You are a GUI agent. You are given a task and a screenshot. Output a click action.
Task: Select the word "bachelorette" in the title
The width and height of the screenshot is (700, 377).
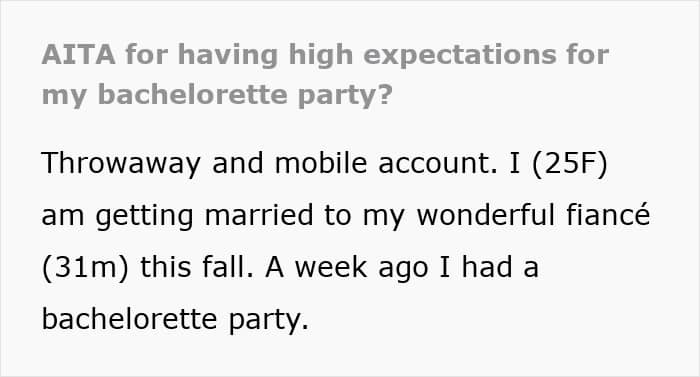tap(192, 95)
